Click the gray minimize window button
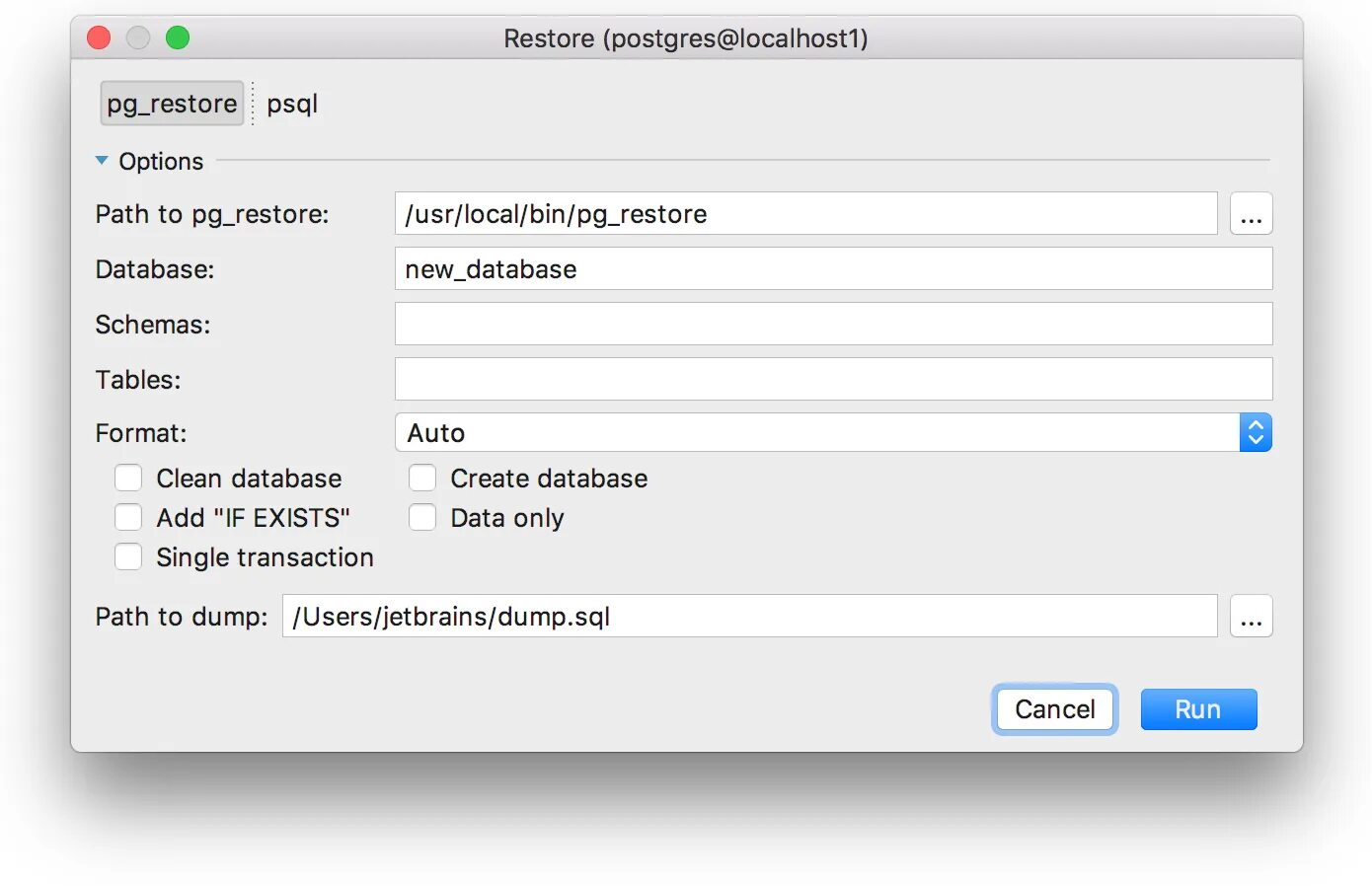The image size is (1372, 886). (138, 38)
